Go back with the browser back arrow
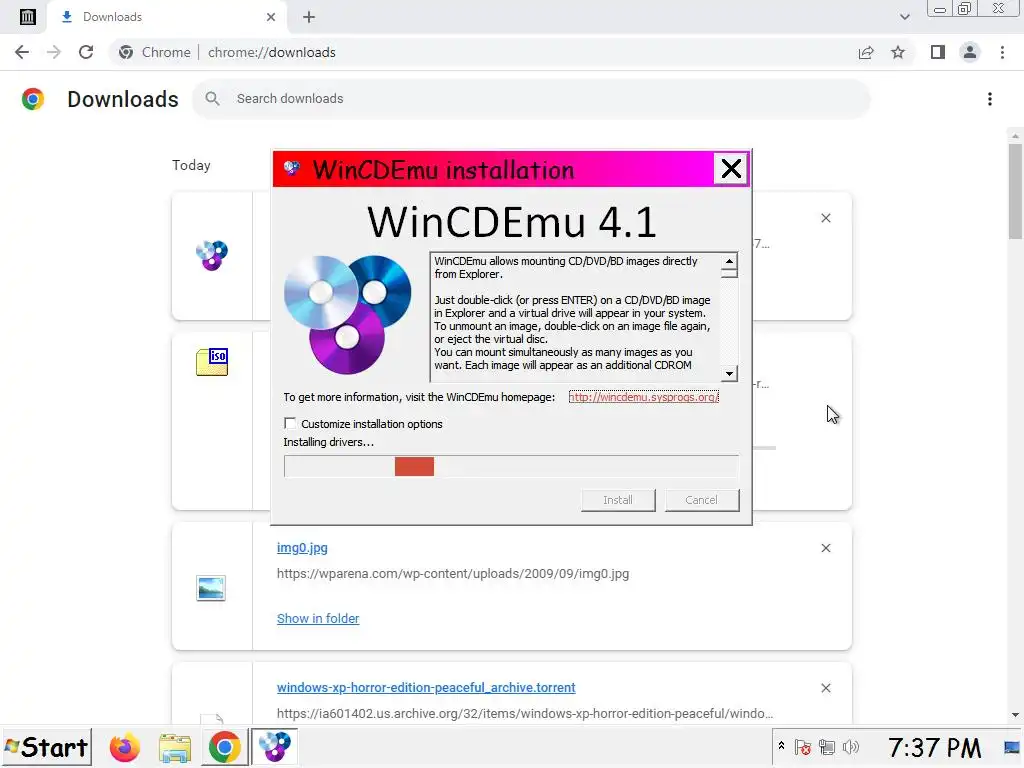 22,52
